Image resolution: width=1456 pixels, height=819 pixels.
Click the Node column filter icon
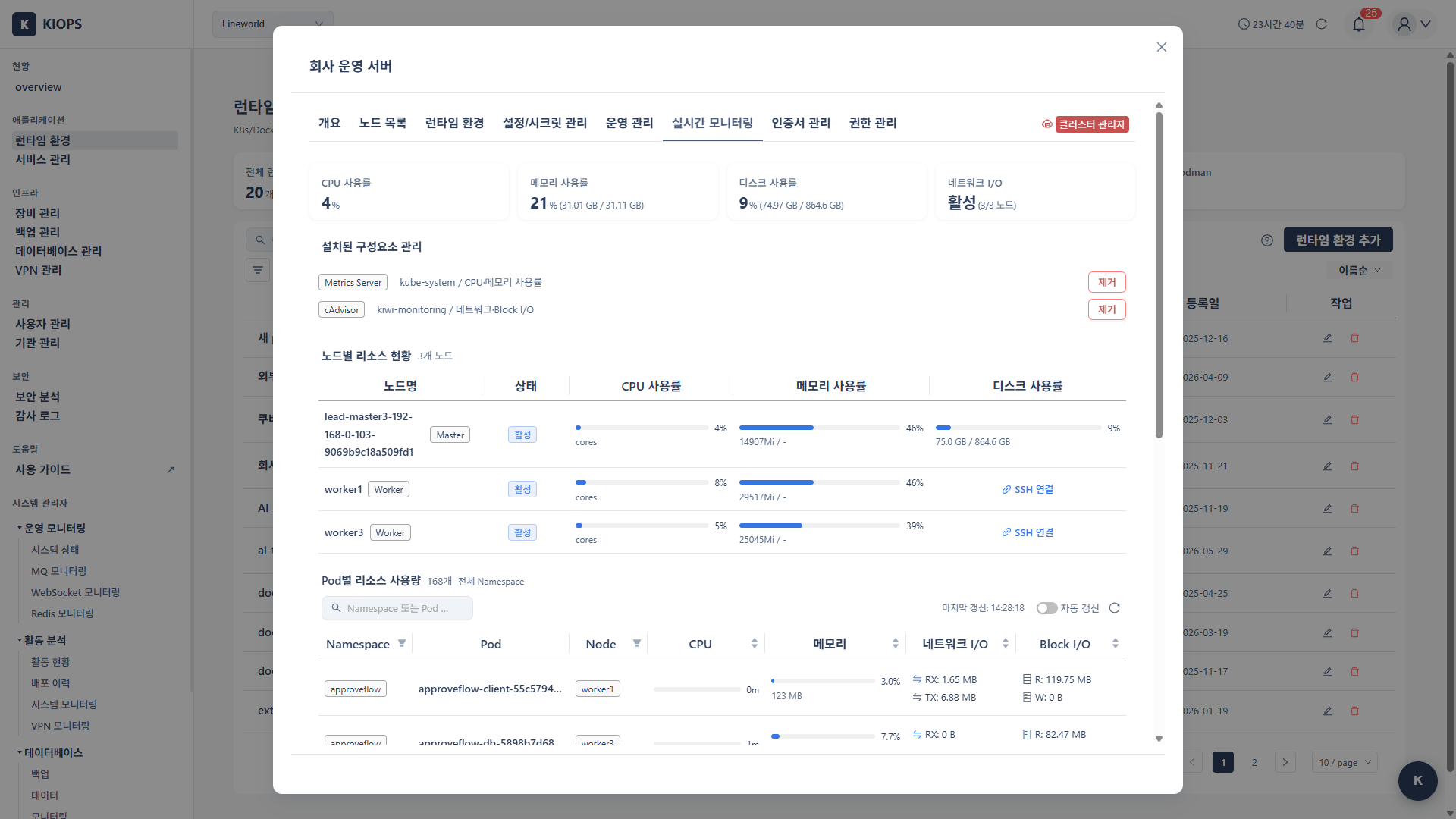(637, 644)
